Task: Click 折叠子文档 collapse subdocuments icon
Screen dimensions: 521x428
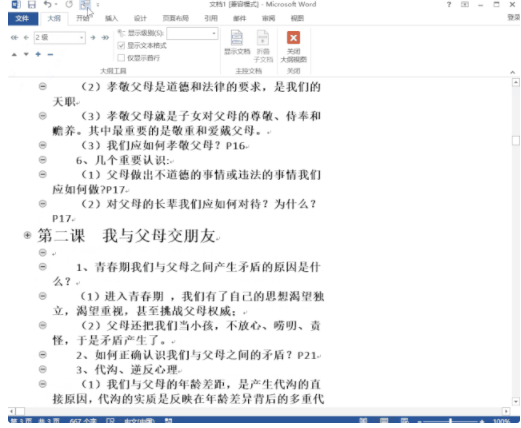Action: [x=263, y=46]
